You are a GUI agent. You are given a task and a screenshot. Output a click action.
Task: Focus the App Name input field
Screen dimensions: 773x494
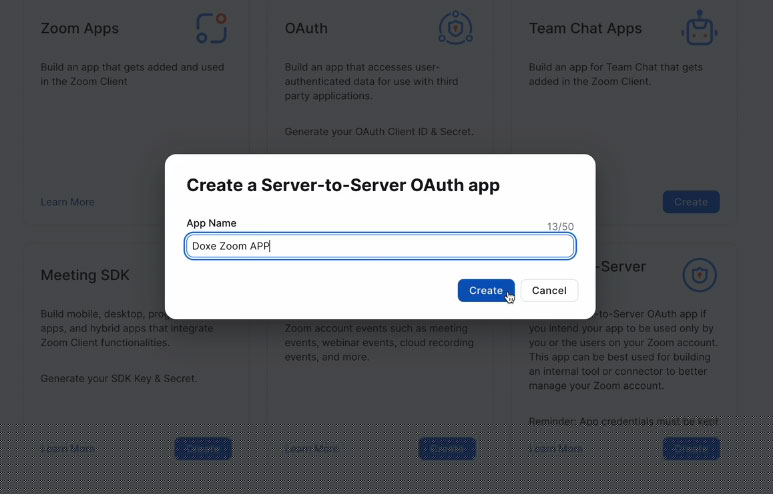click(380, 246)
